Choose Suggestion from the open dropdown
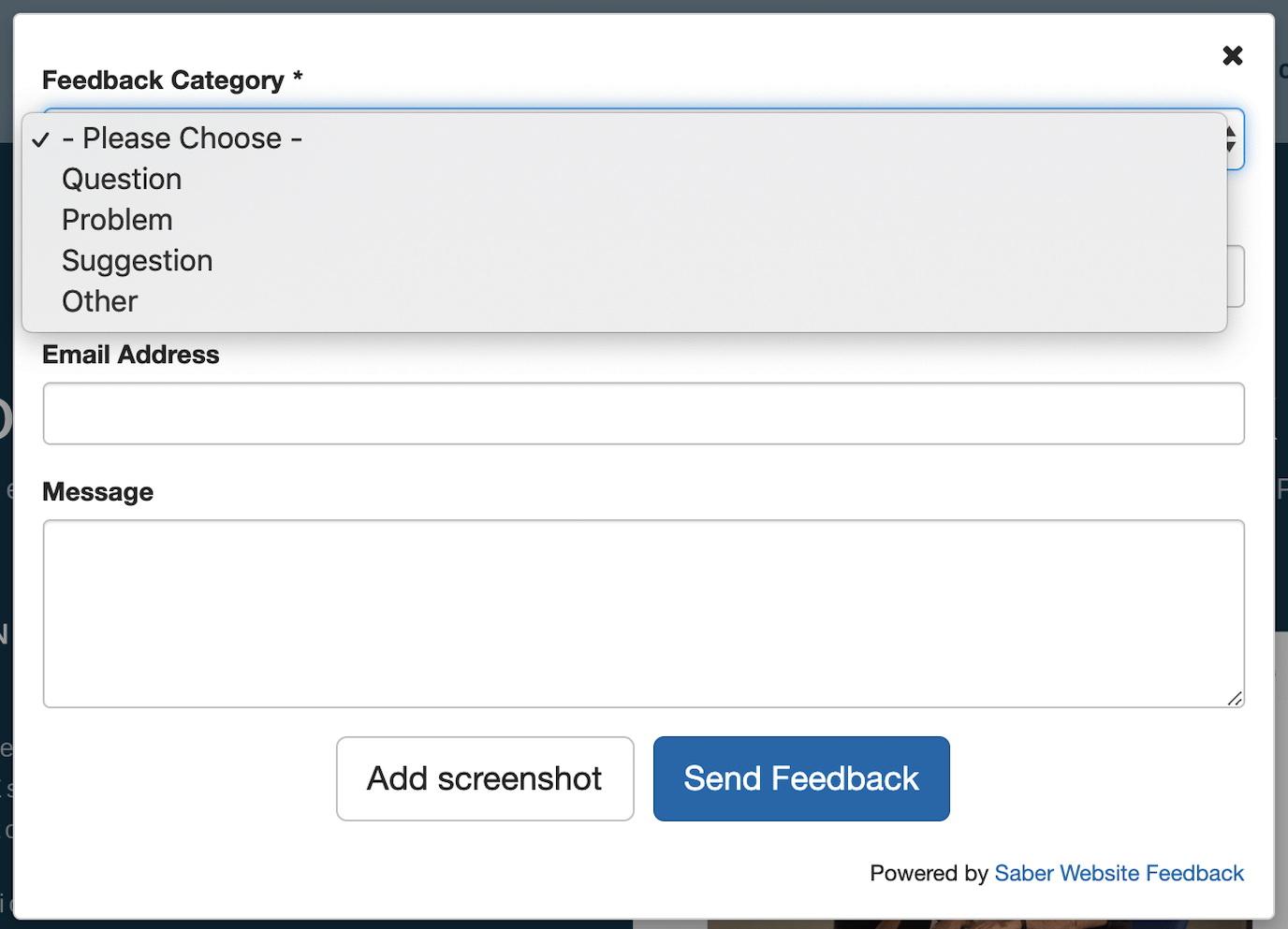Screen dimensions: 1288x929 coord(137,260)
